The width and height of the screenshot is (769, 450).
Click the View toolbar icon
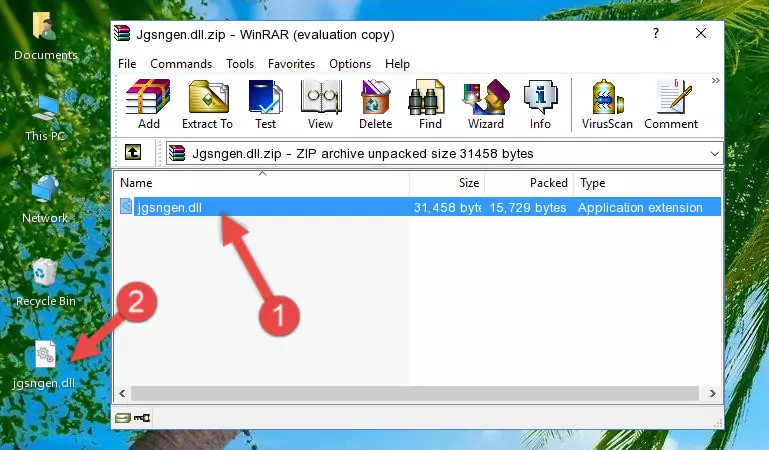[x=320, y=104]
